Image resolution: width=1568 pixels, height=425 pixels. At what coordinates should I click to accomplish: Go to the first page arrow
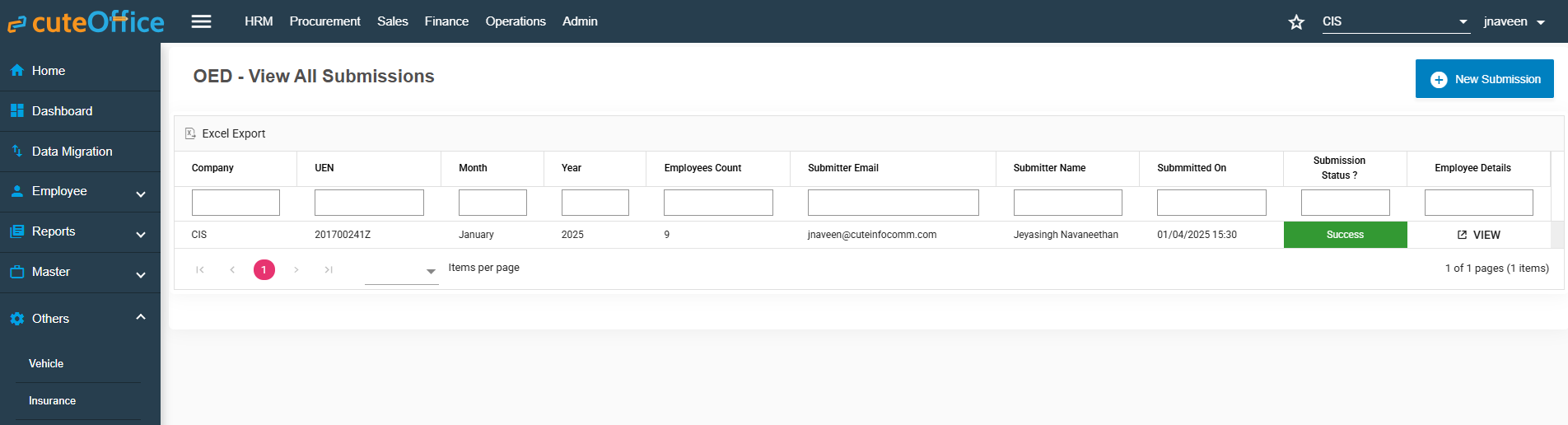(200, 269)
